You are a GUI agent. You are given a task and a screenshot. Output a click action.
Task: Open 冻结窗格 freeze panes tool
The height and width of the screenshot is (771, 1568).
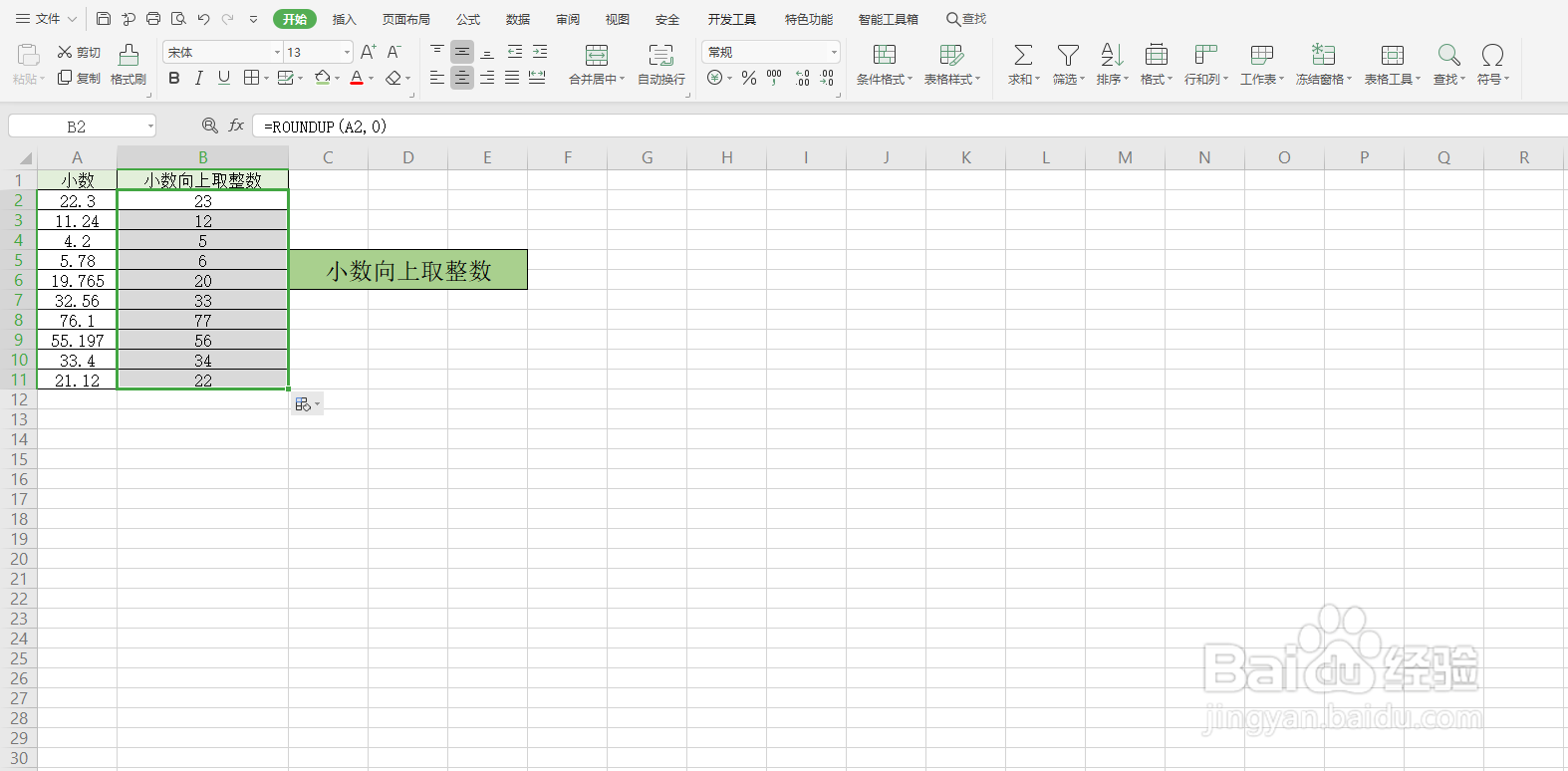pos(1324,65)
